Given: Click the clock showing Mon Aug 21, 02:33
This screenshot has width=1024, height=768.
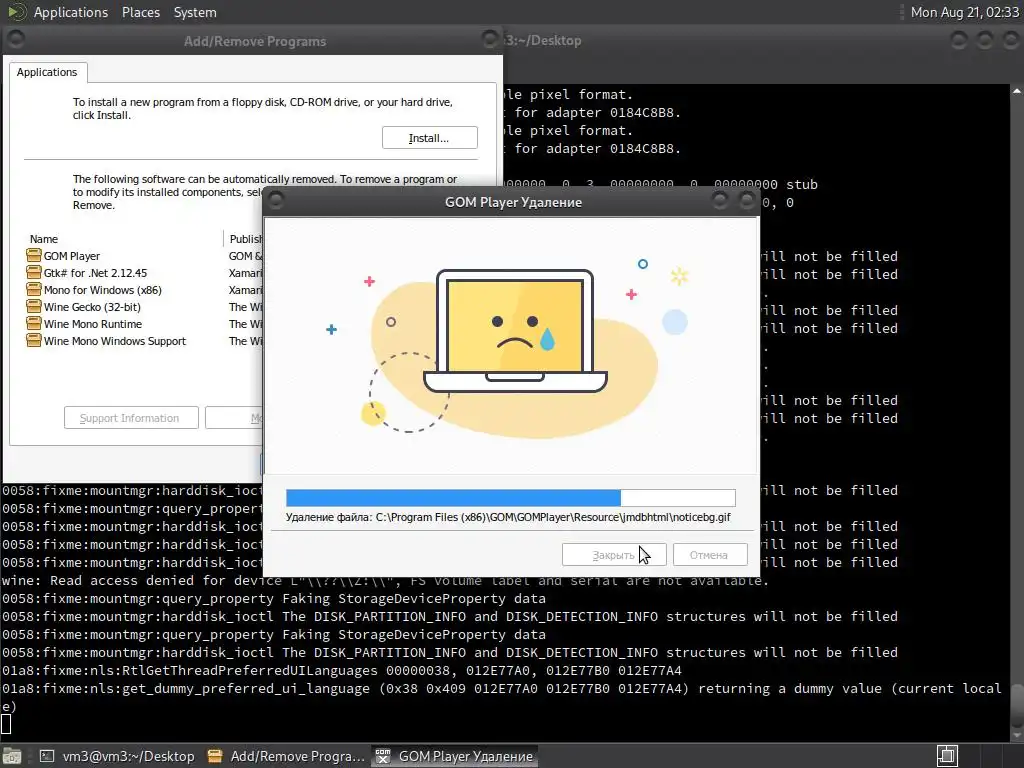Looking at the screenshot, I should coord(965,12).
